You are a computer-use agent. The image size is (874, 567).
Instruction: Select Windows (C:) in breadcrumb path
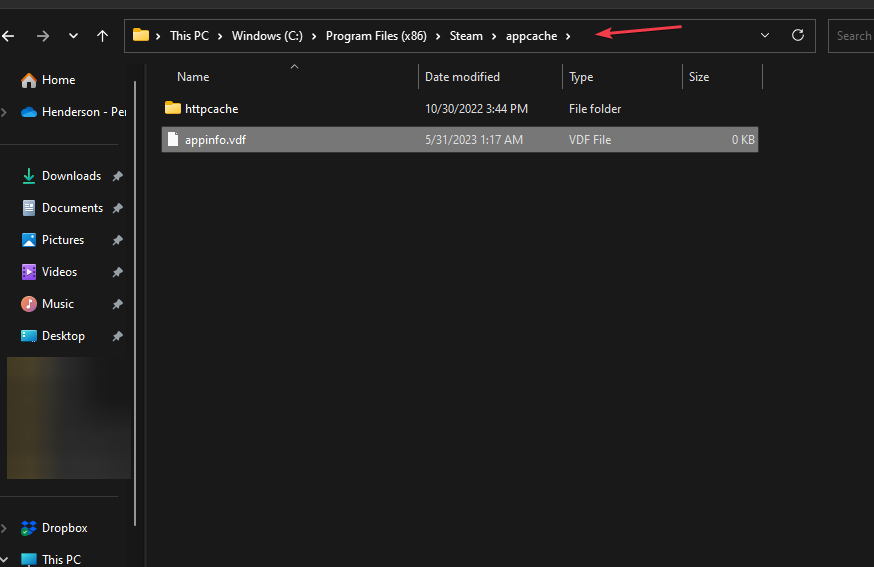[x=267, y=36]
